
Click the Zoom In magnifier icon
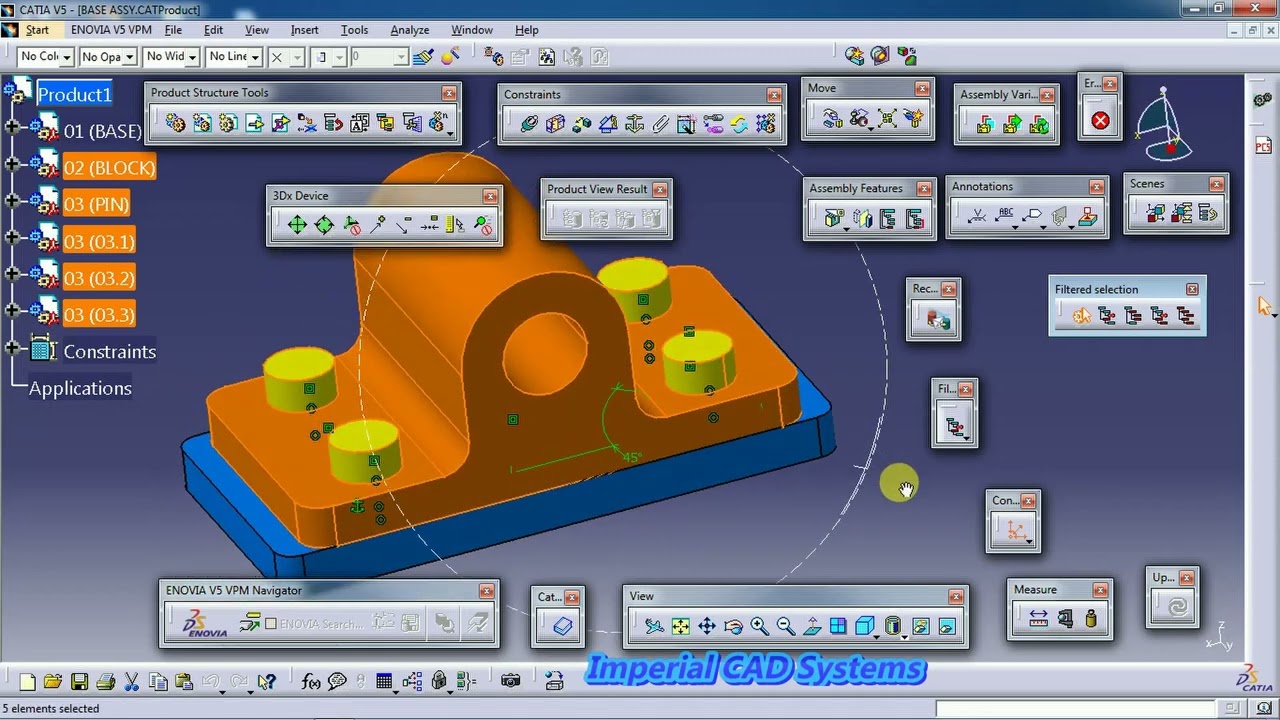pos(759,626)
